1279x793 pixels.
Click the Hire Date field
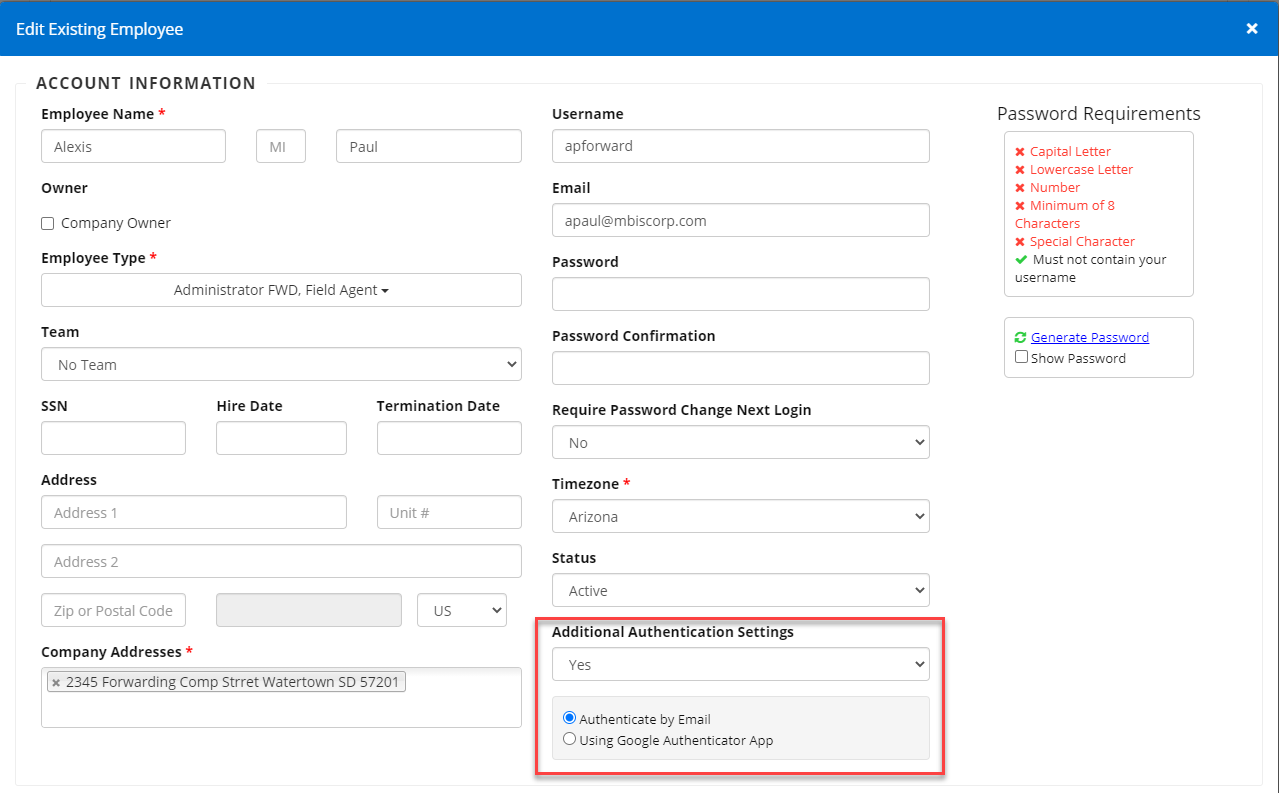[281, 438]
